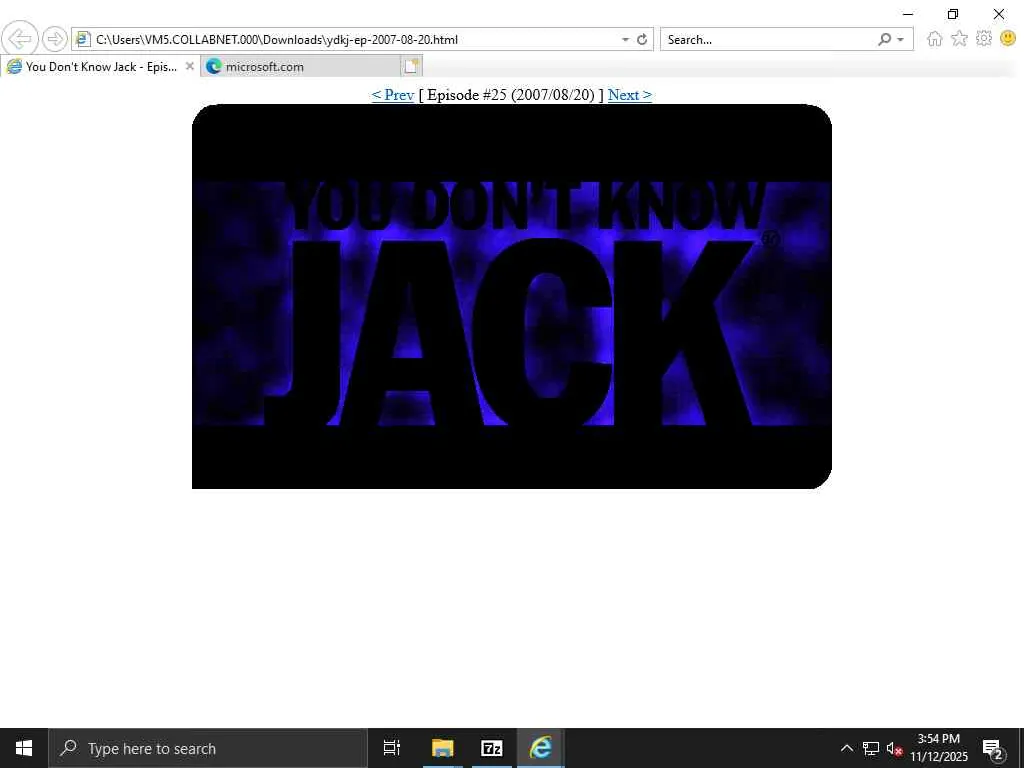Follow the "< Prev" episode link
Screen dimensions: 1024x768
392,95
